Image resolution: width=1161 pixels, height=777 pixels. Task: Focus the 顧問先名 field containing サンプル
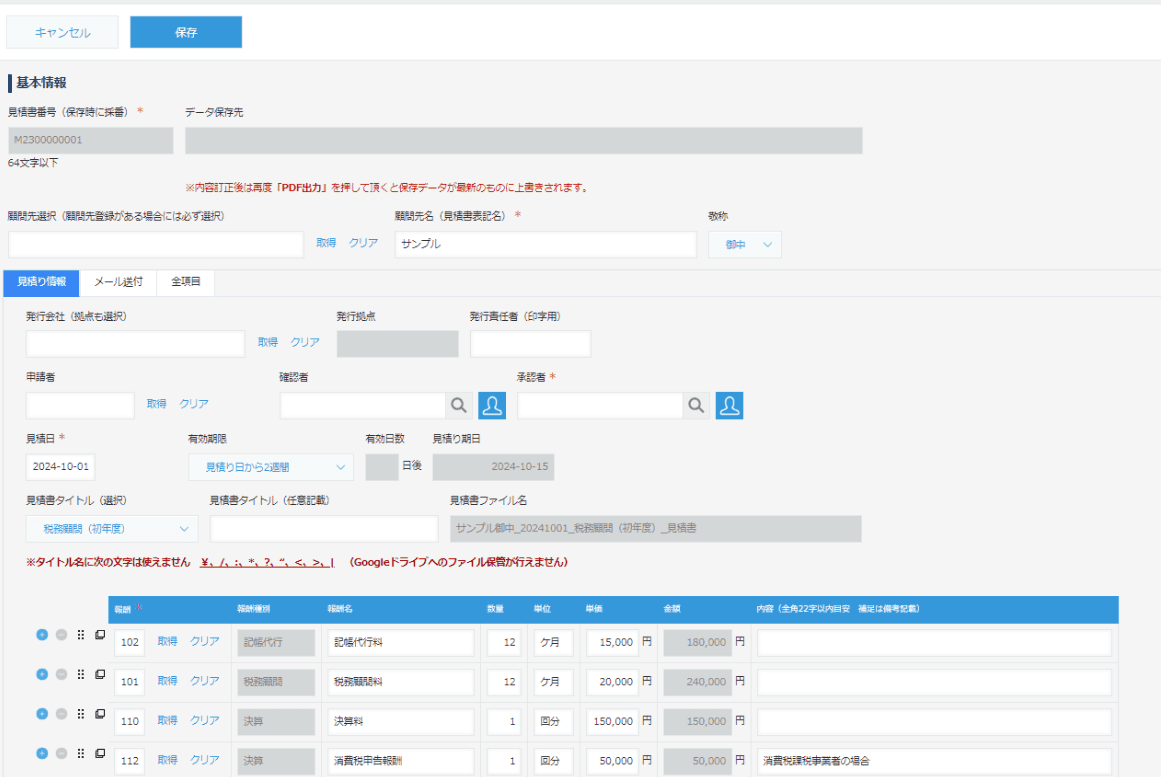pyautogui.click(x=546, y=244)
